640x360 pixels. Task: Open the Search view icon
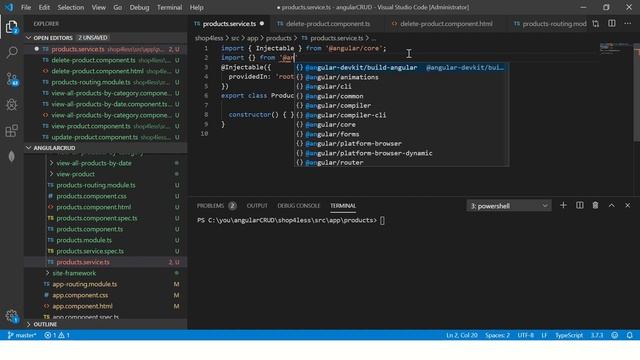point(12,52)
